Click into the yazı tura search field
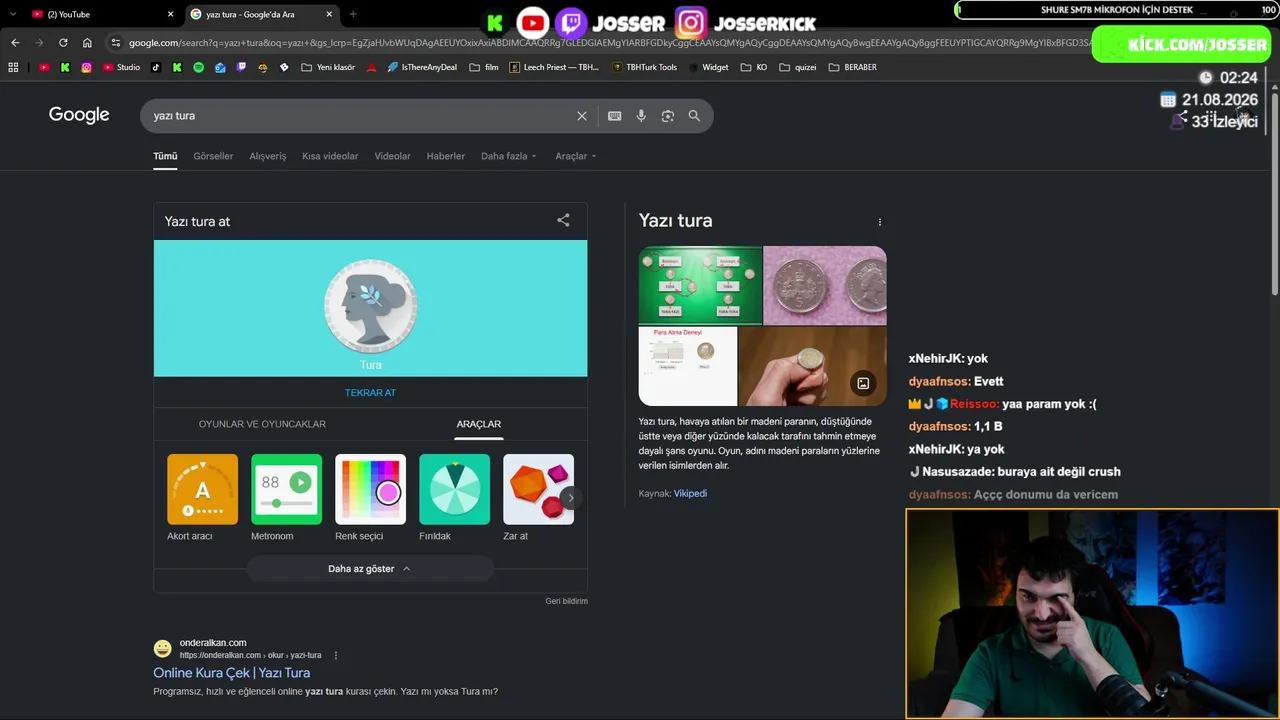This screenshot has width=1280, height=720. click(360, 116)
